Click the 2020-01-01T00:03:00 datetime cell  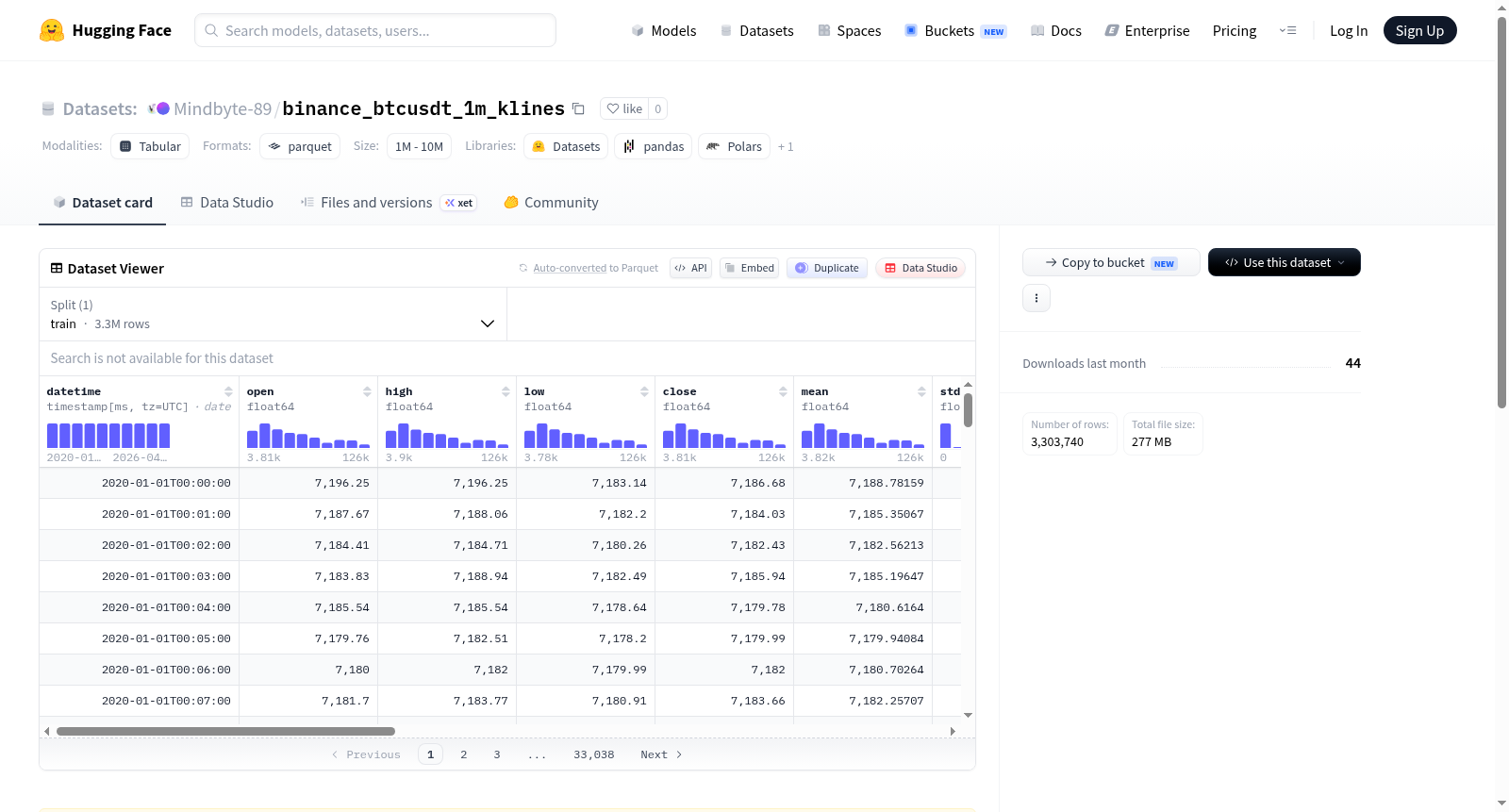[x=140, y=576]
